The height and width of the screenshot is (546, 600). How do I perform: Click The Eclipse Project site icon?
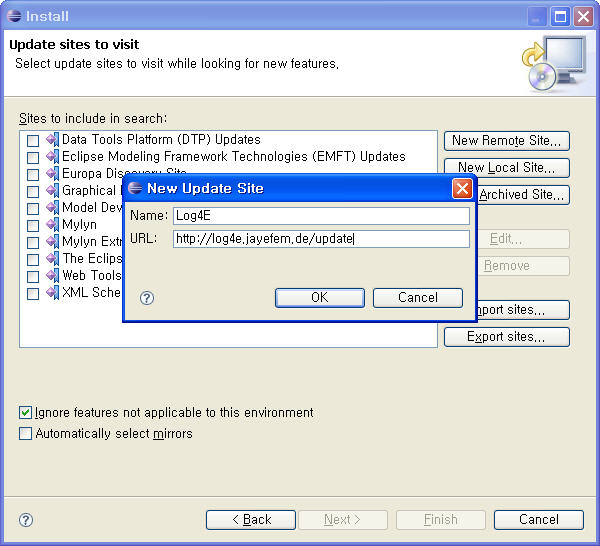[x=52, y=258]
